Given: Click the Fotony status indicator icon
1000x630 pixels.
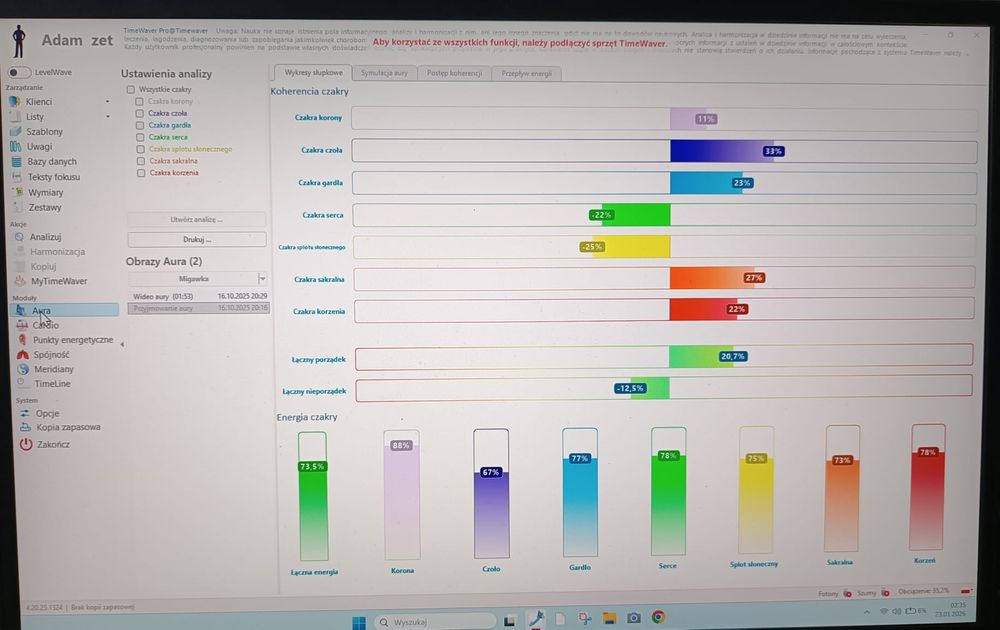Looking at the screenshot, I should (848, 594).
